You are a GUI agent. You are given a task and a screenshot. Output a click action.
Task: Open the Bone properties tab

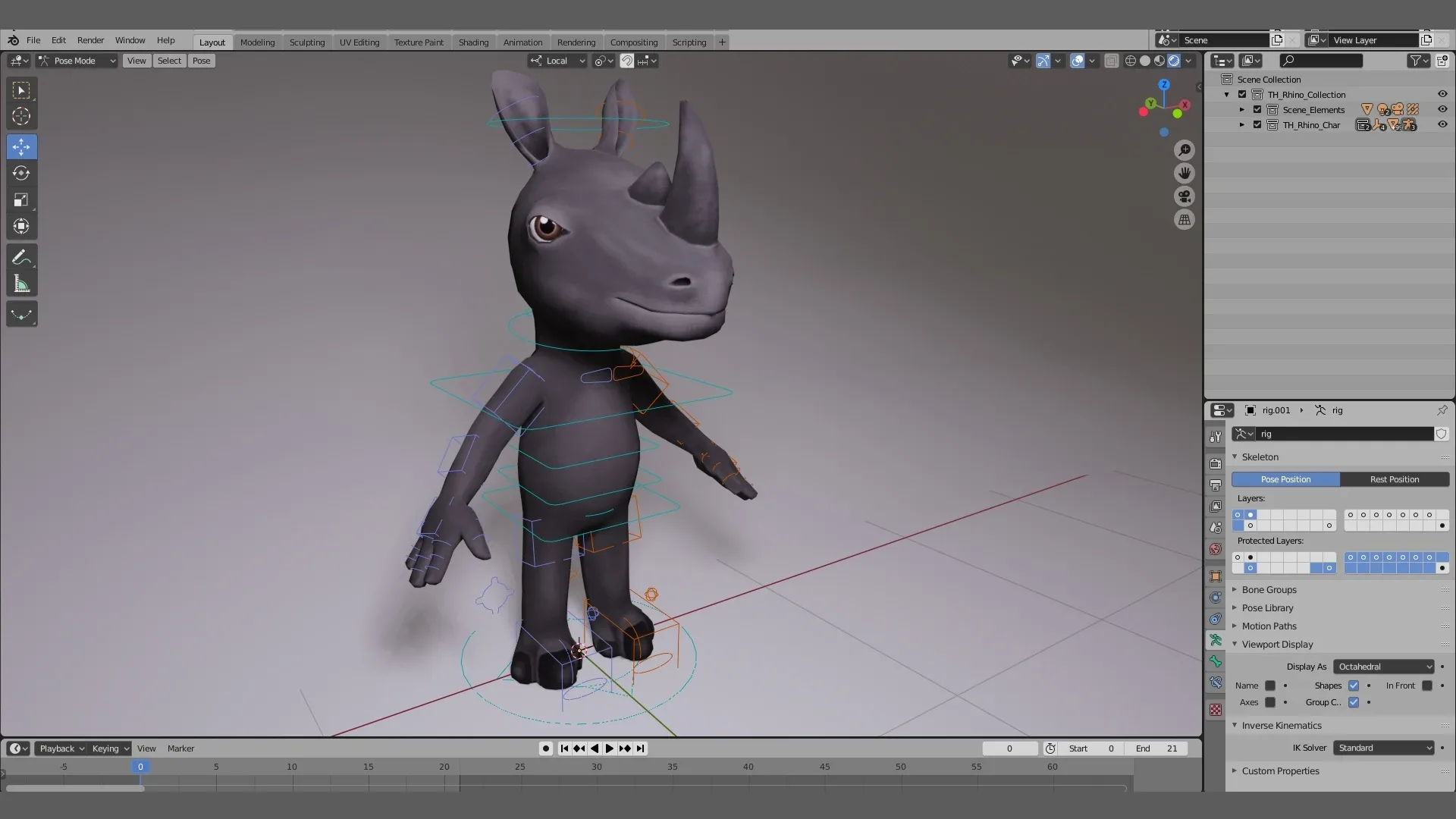pyautogui.click(x=1216, y=661)
